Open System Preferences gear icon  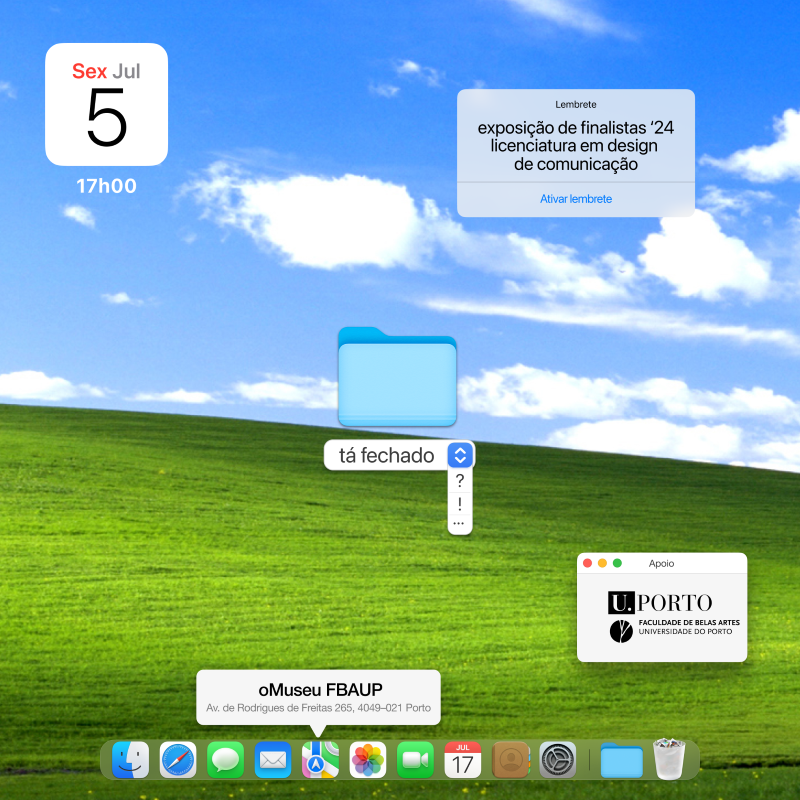tap(558, 760)
